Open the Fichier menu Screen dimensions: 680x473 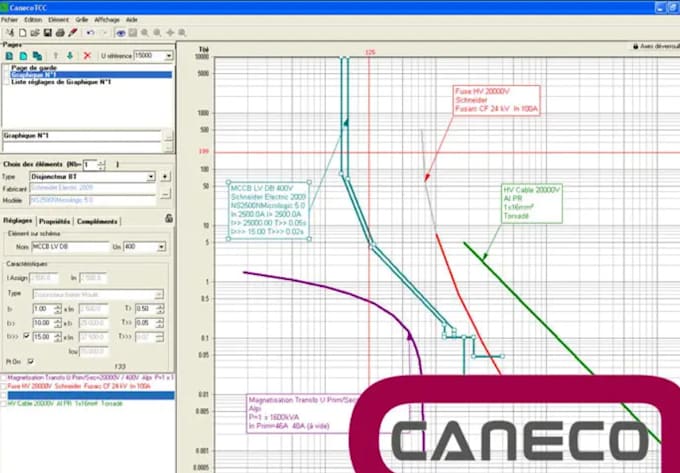[x=10, y=20]
